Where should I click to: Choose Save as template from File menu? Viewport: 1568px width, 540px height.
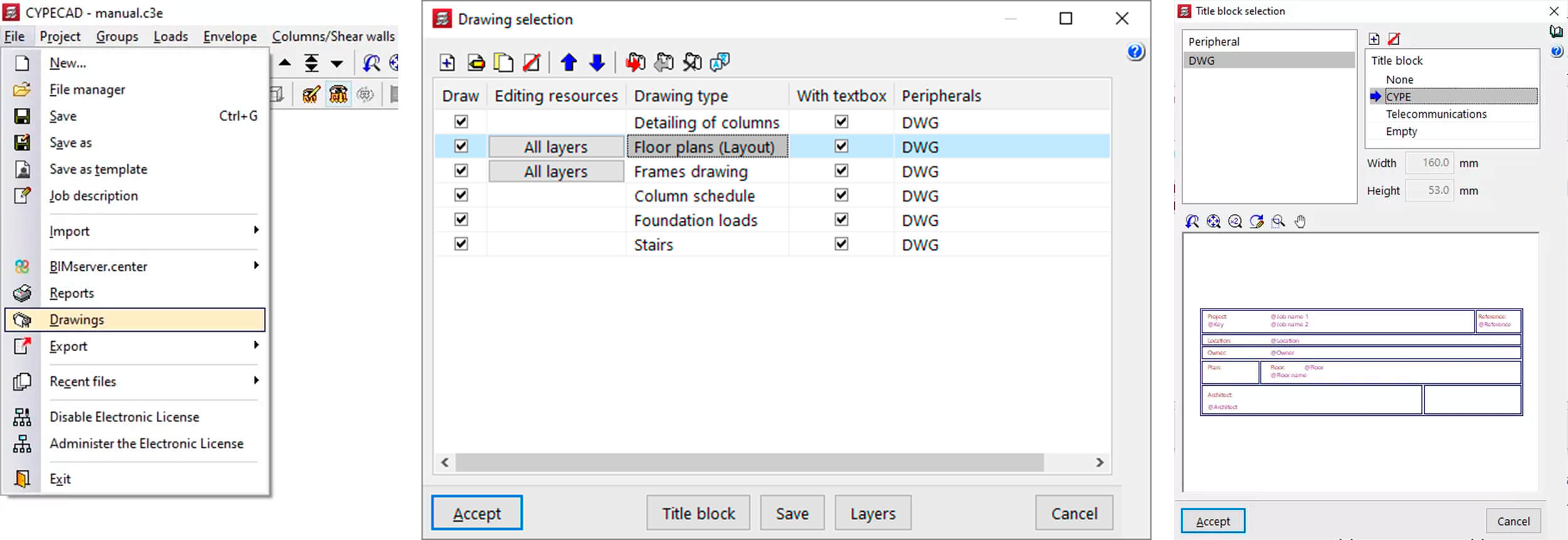[135, 169]
